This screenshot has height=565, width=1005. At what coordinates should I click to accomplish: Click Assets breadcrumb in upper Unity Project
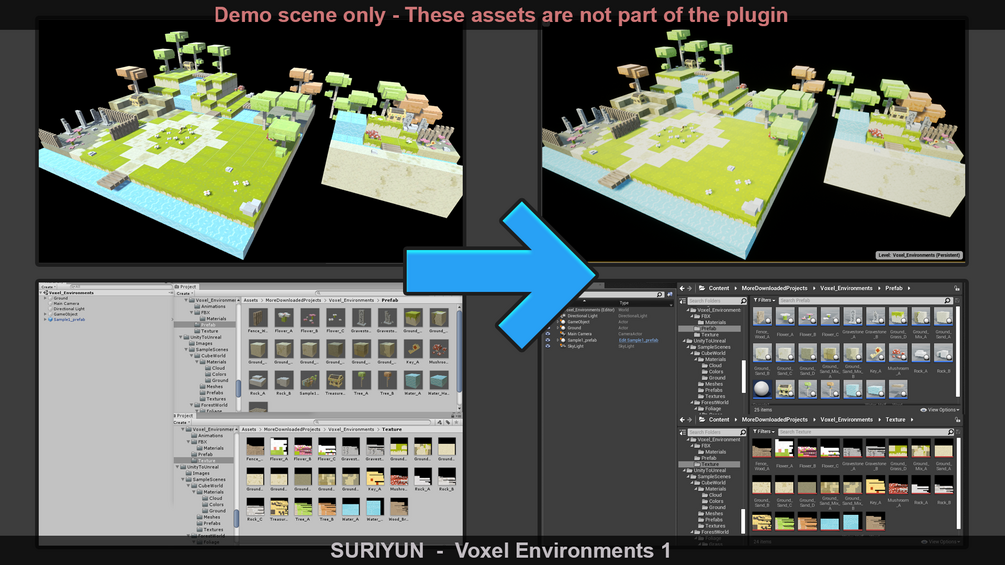pyautogui.click(x=251, y=300)
